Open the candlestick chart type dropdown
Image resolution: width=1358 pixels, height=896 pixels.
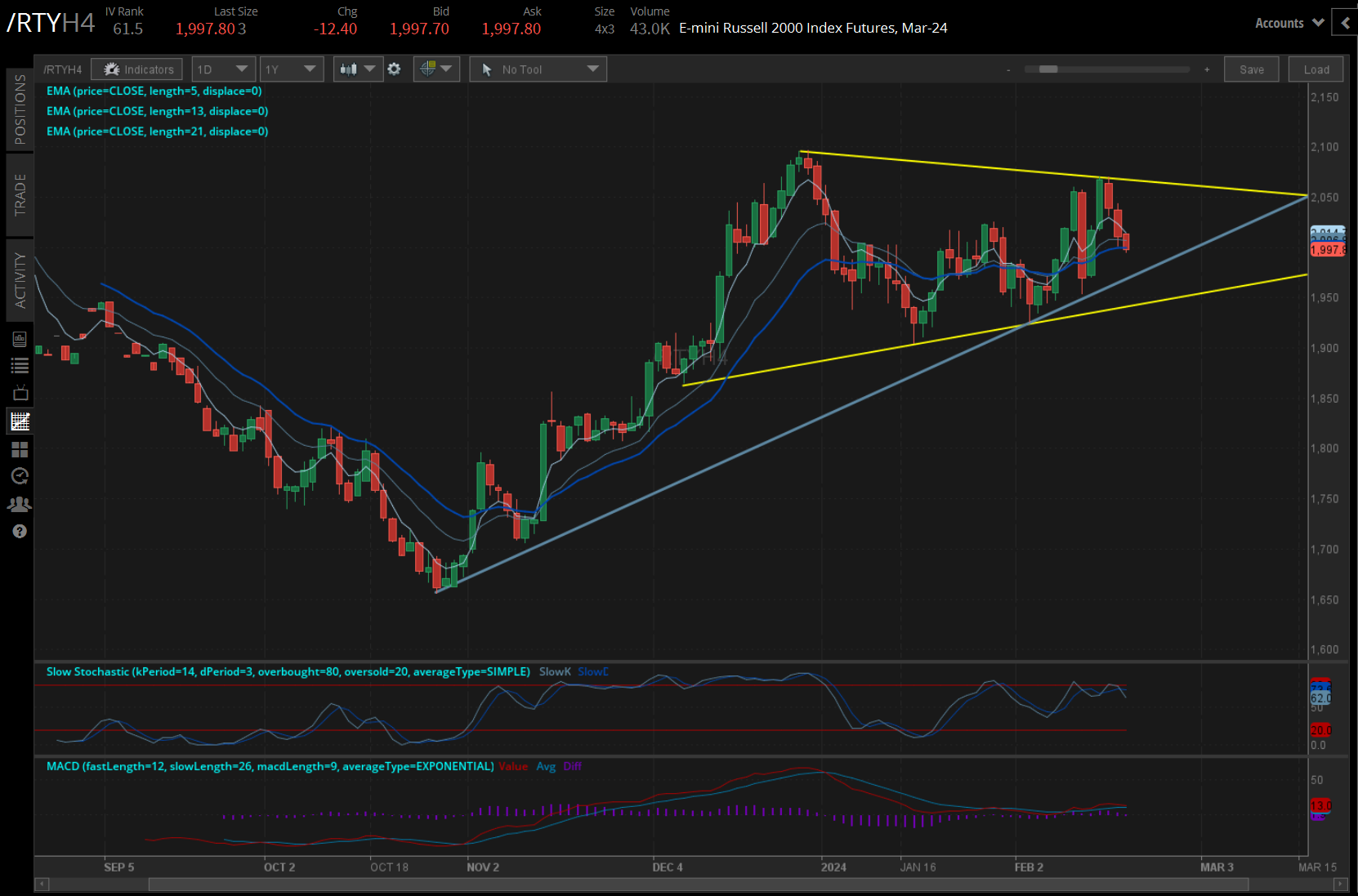pos(357,69)
